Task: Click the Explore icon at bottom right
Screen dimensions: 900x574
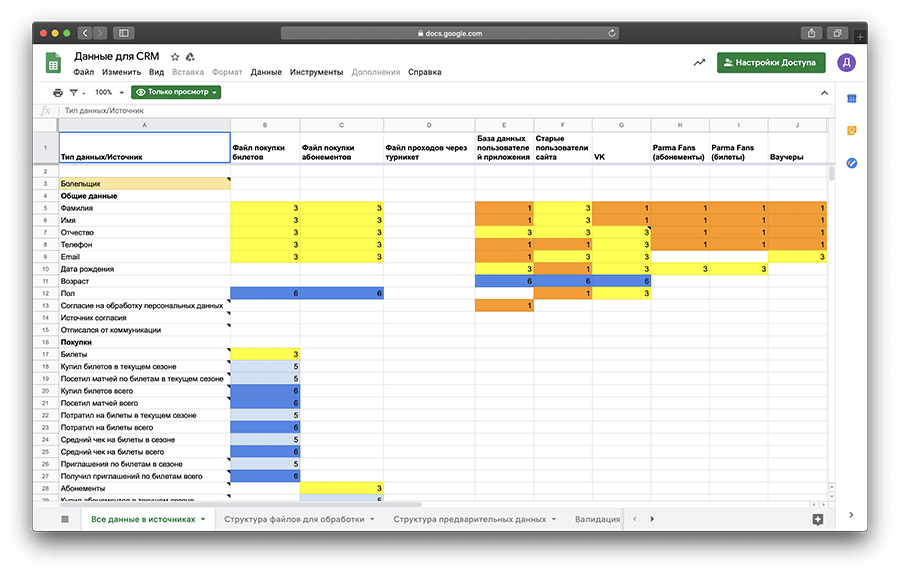Action: 817,519
